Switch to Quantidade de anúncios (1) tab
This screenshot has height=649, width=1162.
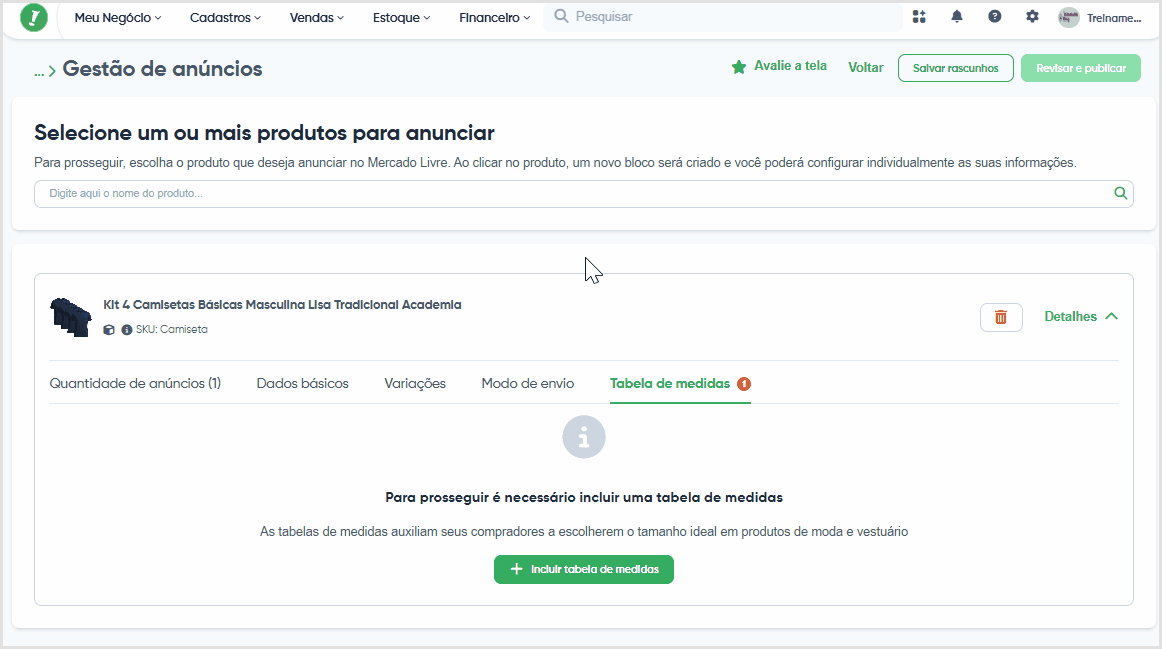coord(135,384)
